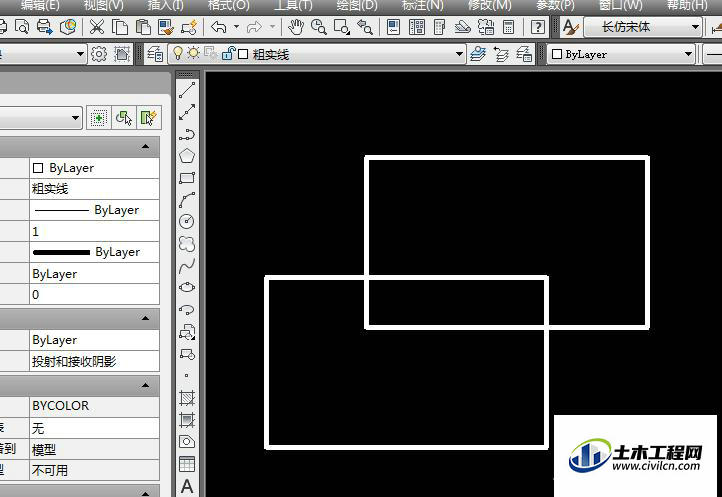The width and height of the screenshot is (722, 497).
Task: Select the Region tool
Action: point(187,442)
